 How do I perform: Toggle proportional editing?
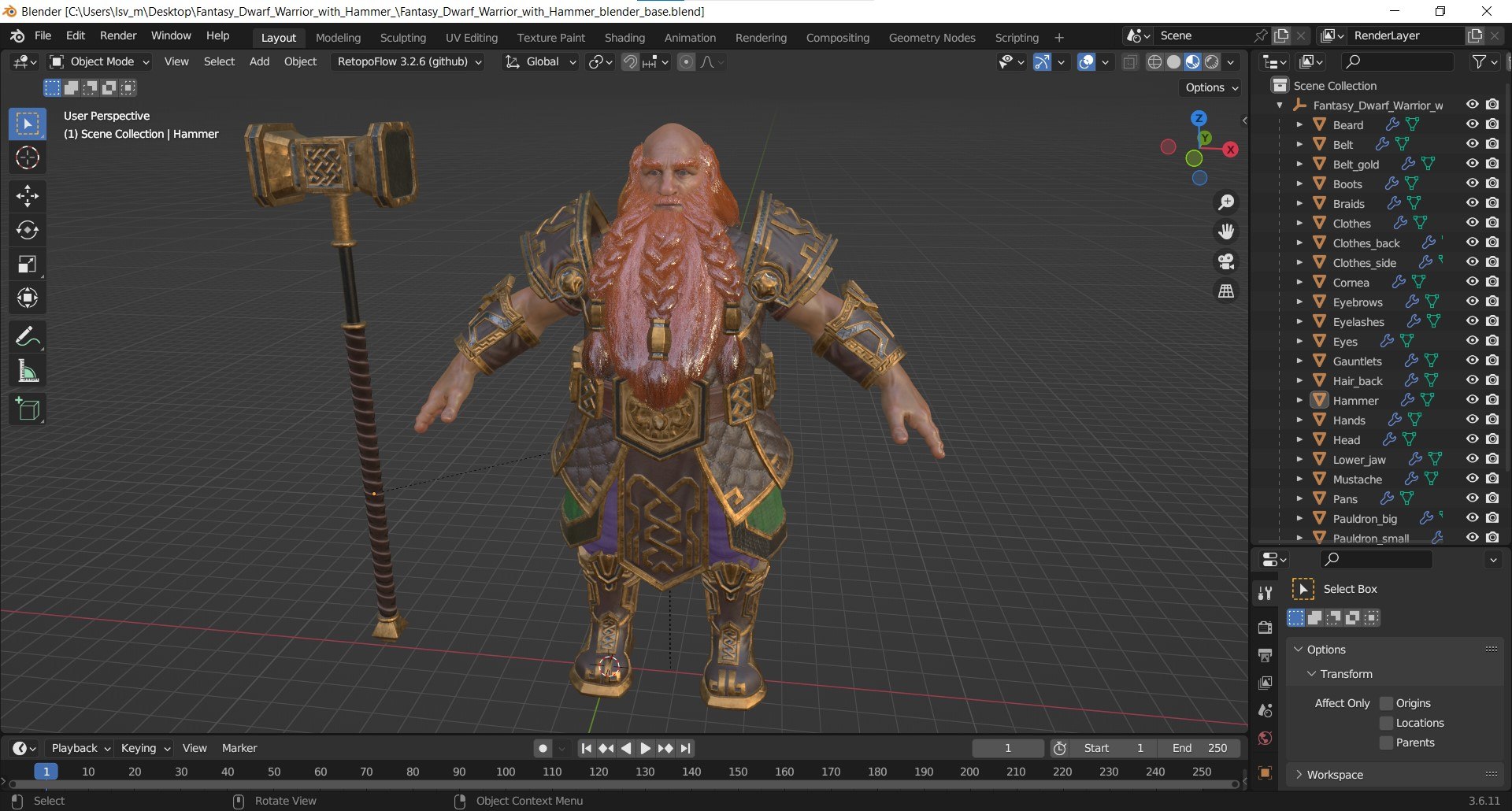[686, 62]
